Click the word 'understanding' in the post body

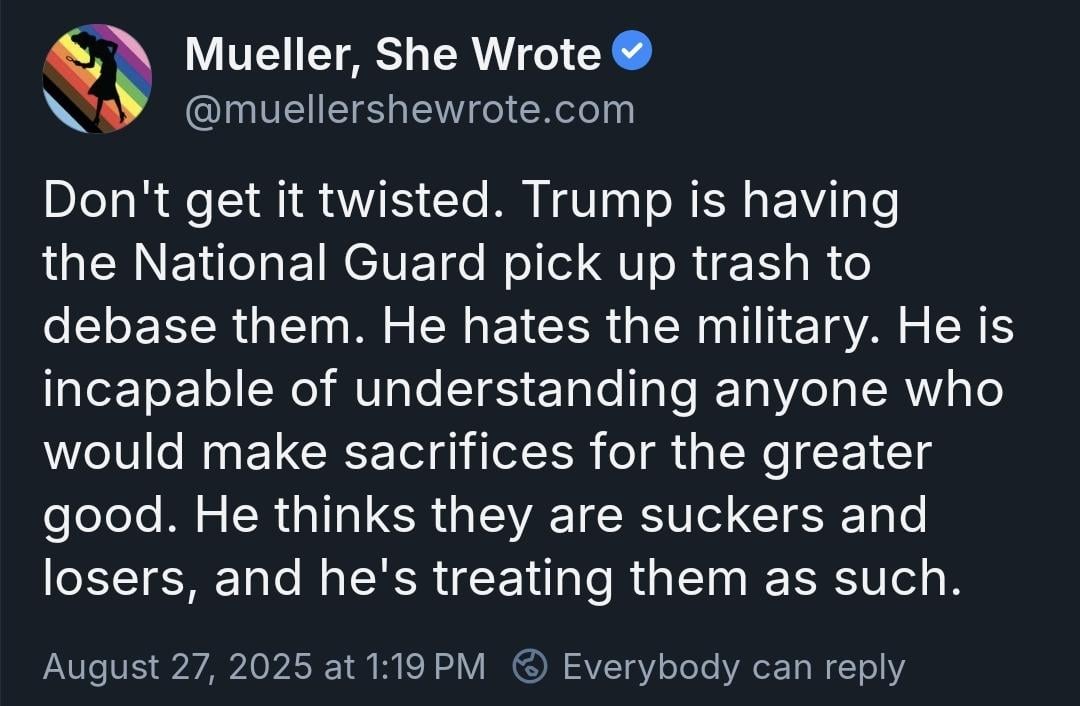(526, 389)
